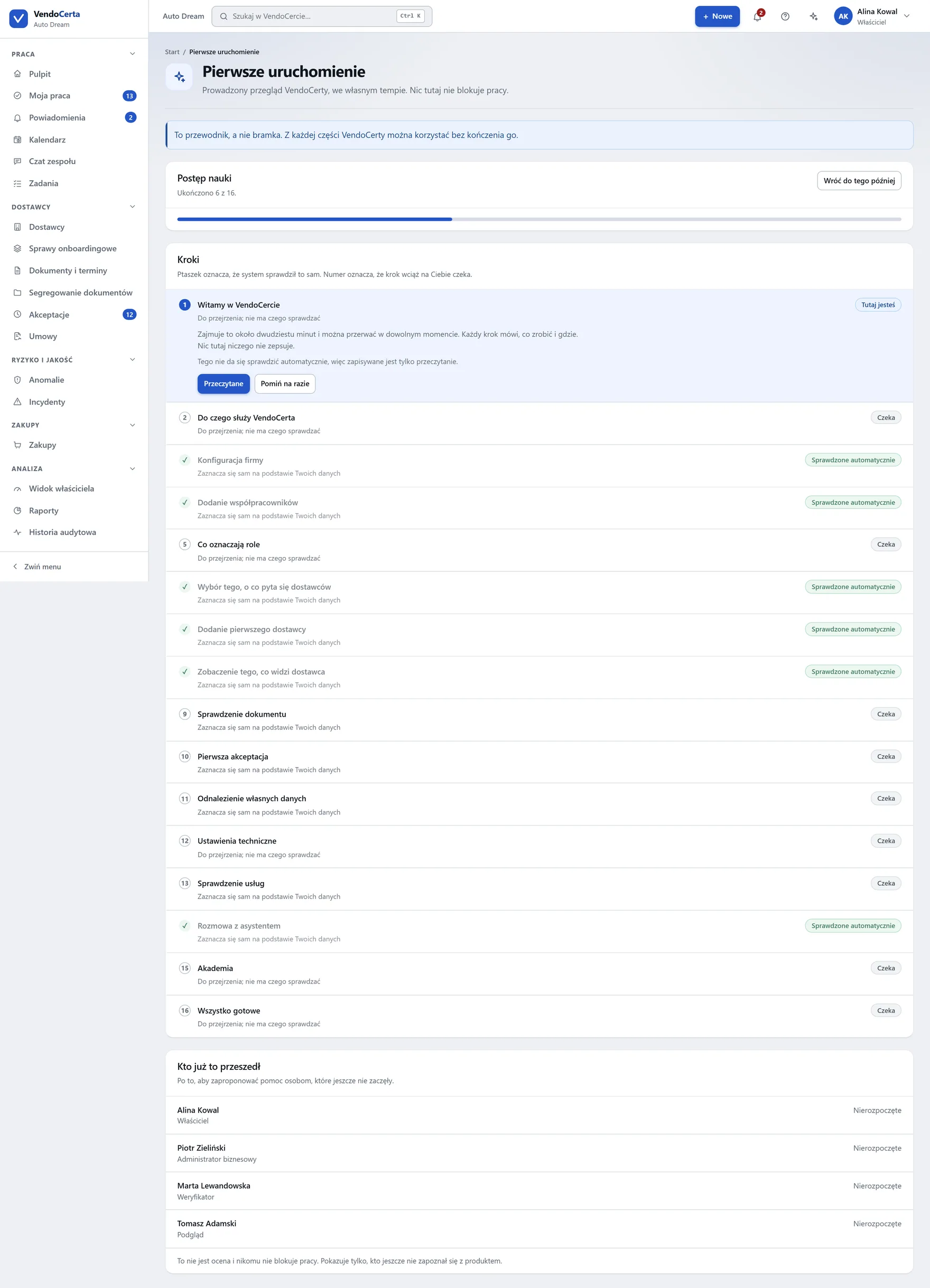Viewport: 930px width, 1288px height.
Task: Open step 12 Ustawienia techniczne
Action: tap(539, 847)
